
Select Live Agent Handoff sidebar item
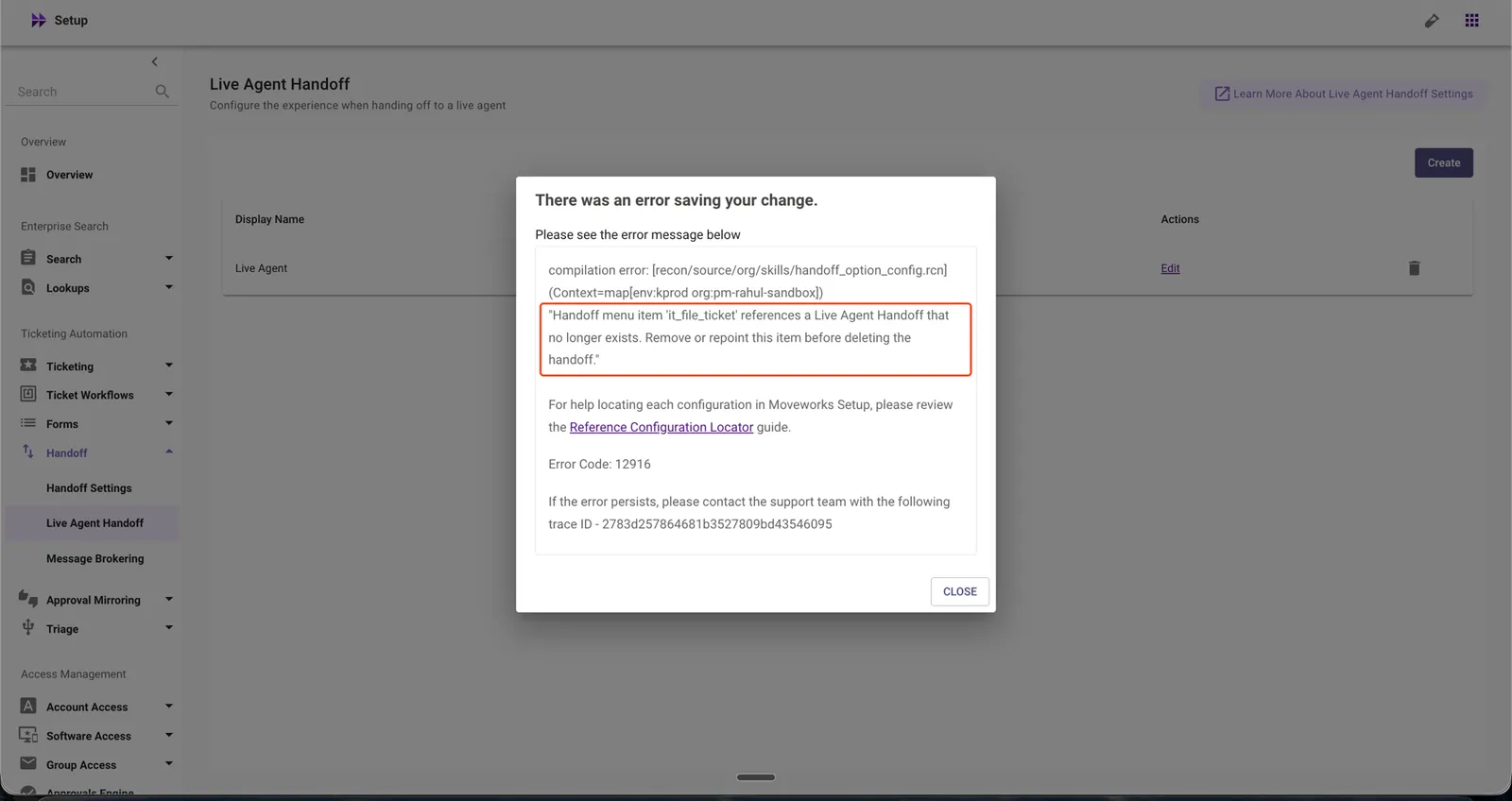coord(91,523)
